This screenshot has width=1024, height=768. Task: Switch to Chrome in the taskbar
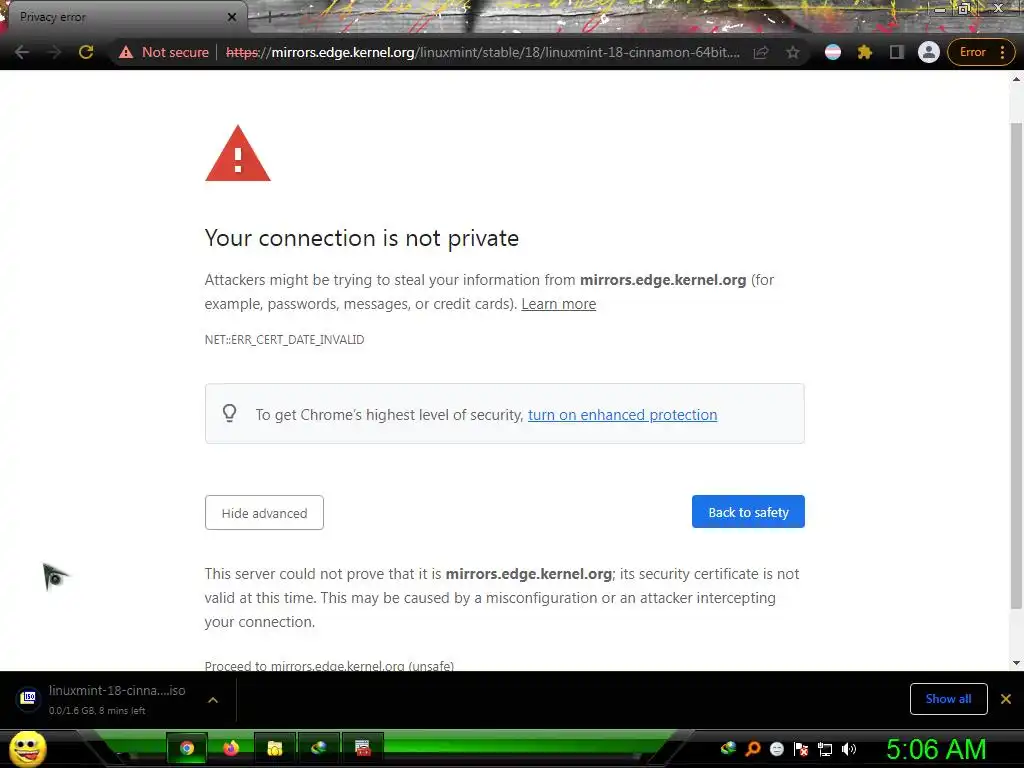click(187, 748)
